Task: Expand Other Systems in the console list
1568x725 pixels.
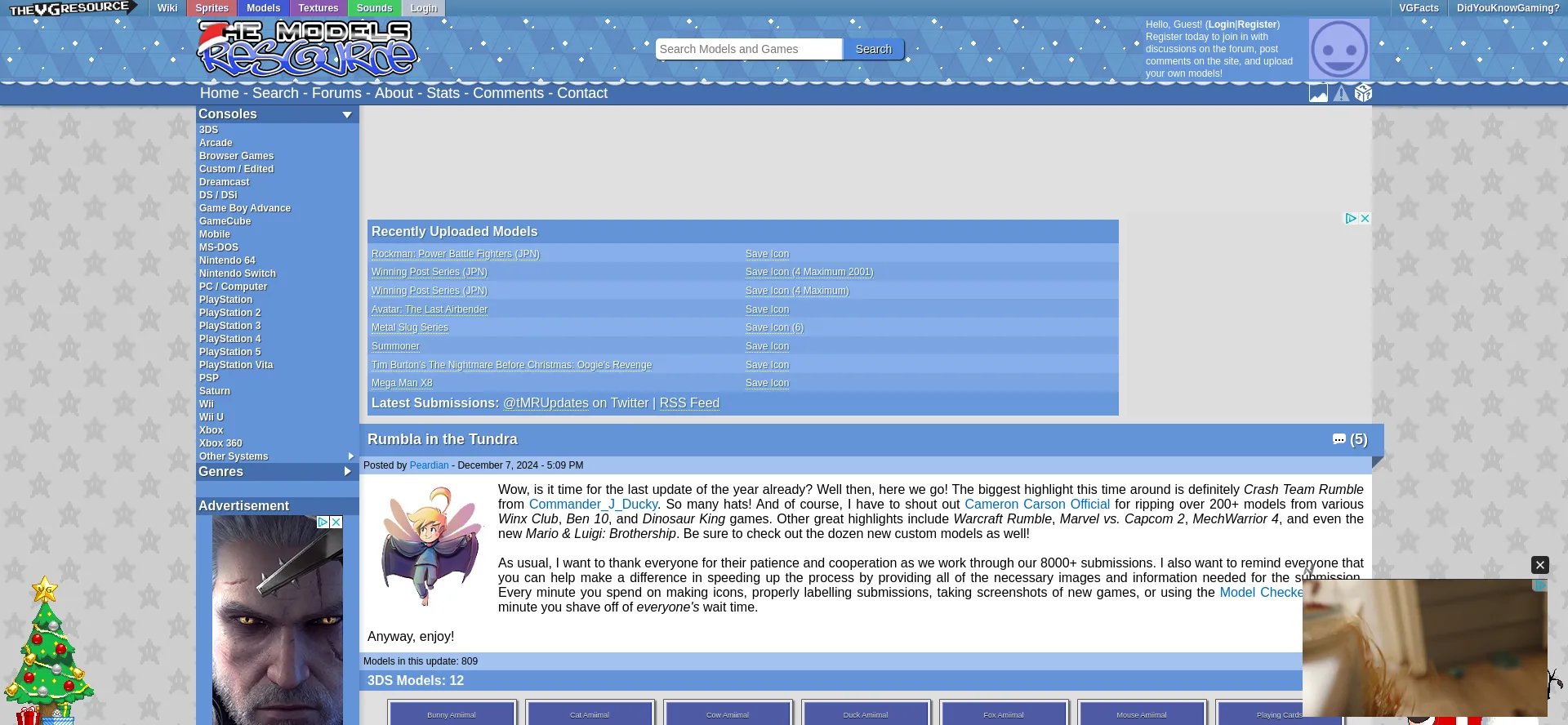Action: [351, 456]
